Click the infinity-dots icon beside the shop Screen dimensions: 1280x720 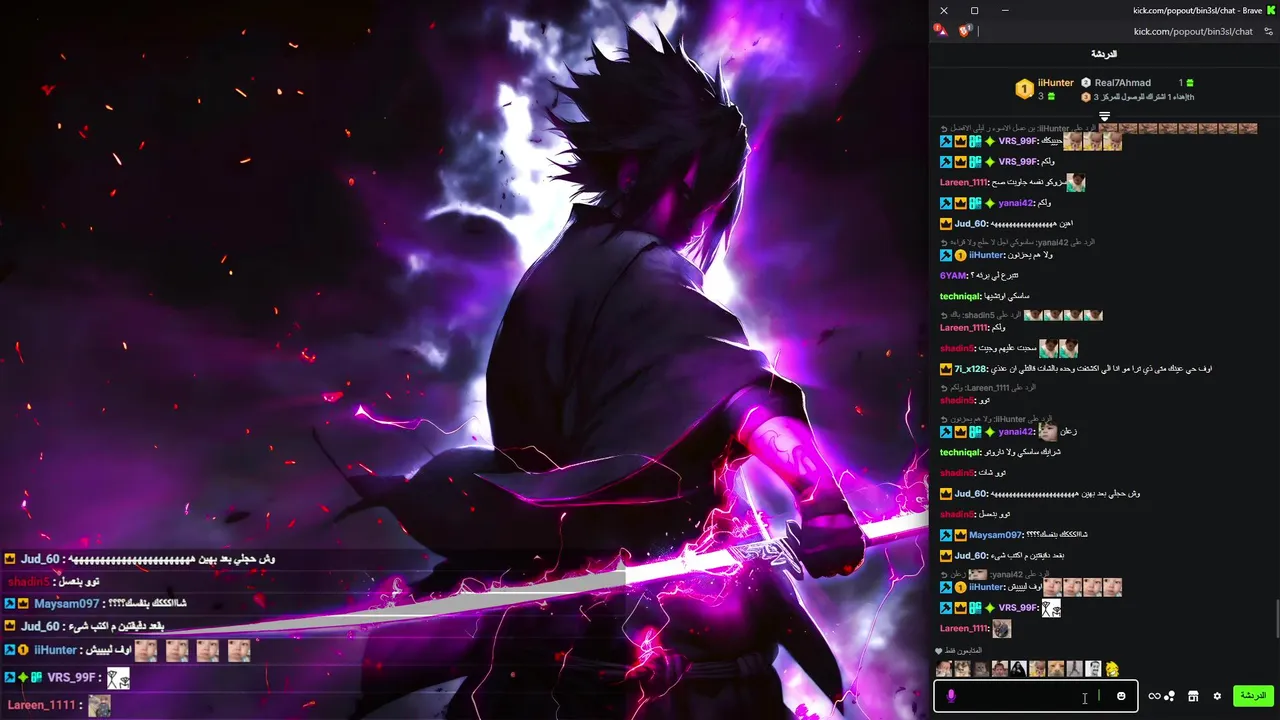click(1161, 696)
